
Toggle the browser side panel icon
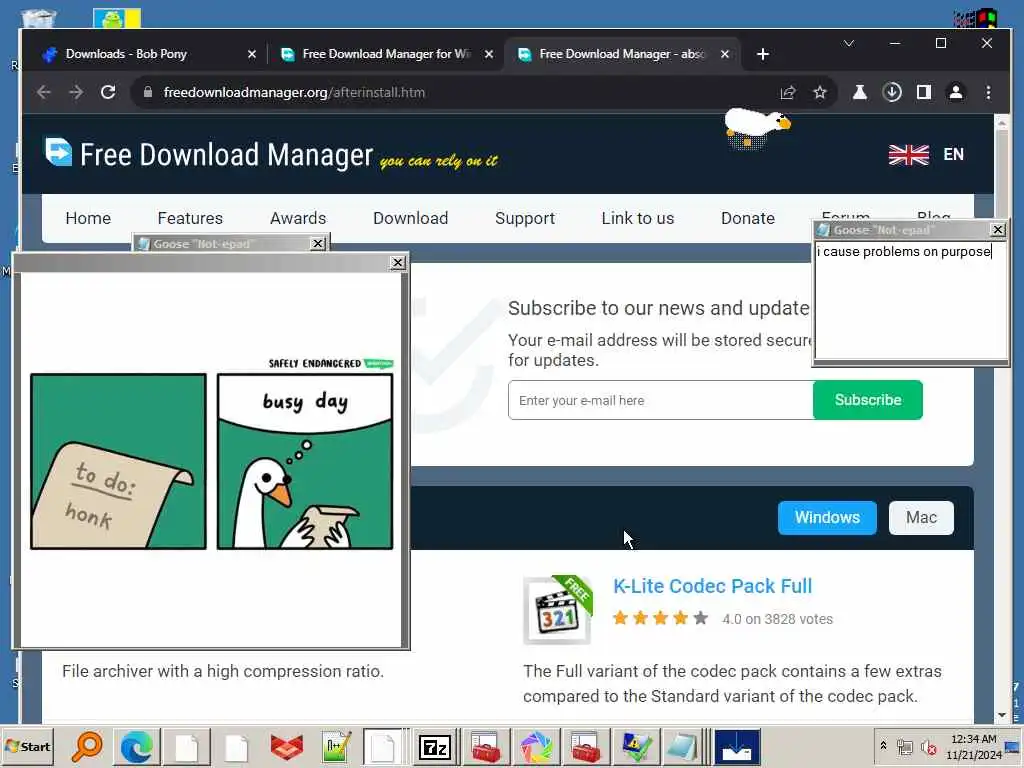click(x=923, y=92)
